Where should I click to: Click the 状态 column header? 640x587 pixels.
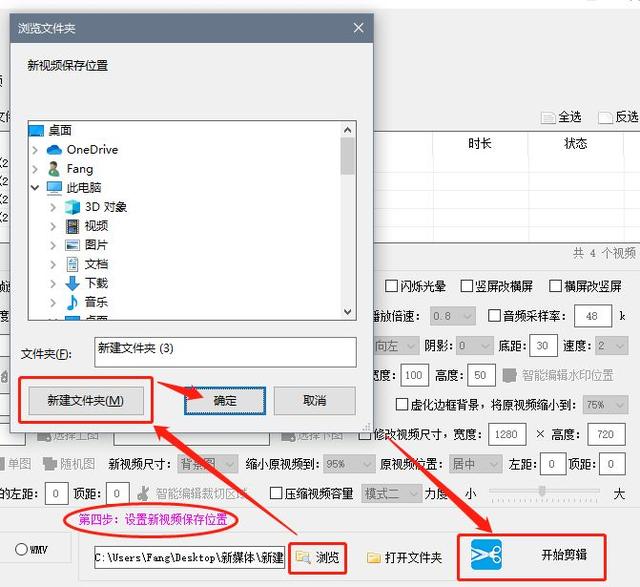[576, 143]
